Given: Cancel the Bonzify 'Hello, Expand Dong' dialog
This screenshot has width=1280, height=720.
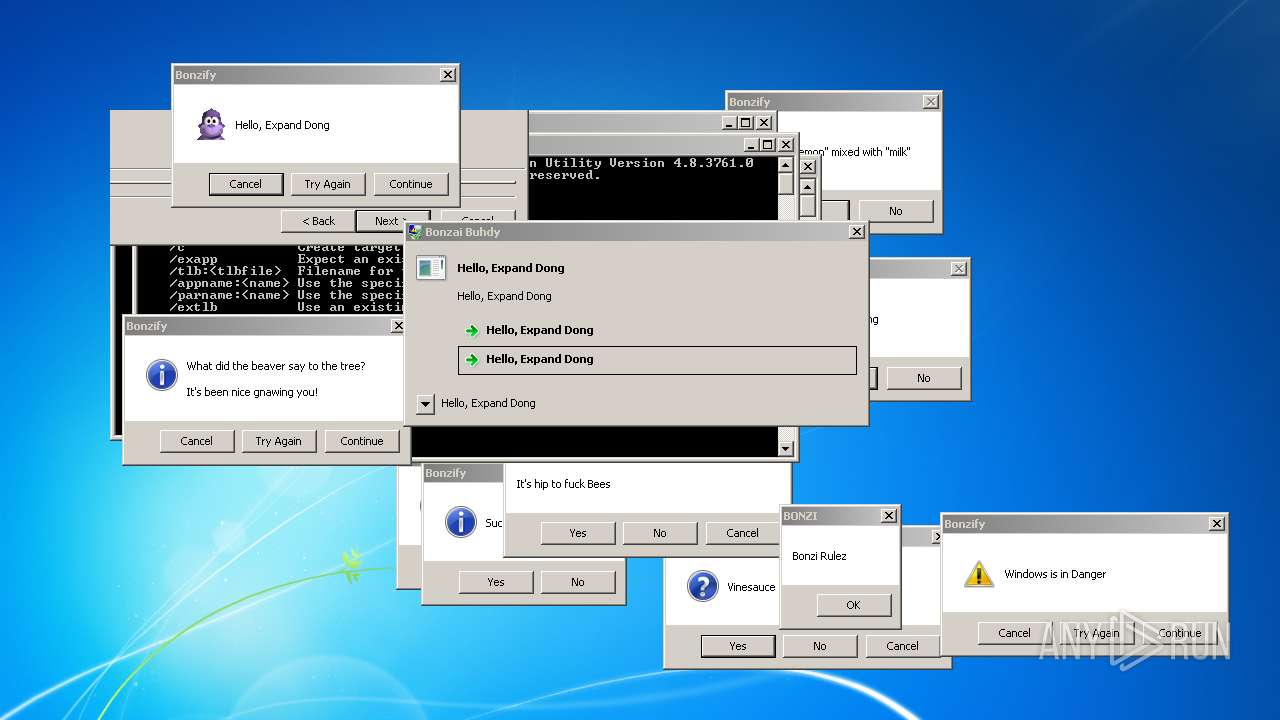Looking at the screenshot, I should click(x=245, y=184).
